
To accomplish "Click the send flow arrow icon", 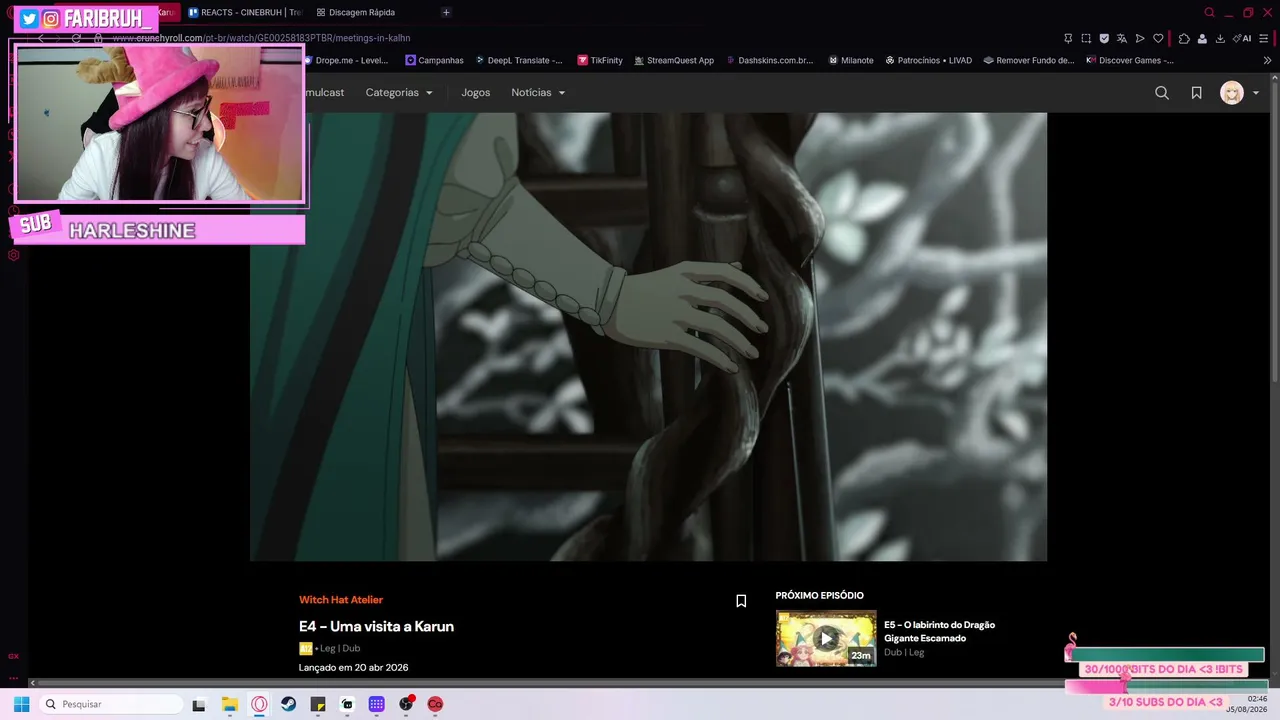I will click(1140, 38).
